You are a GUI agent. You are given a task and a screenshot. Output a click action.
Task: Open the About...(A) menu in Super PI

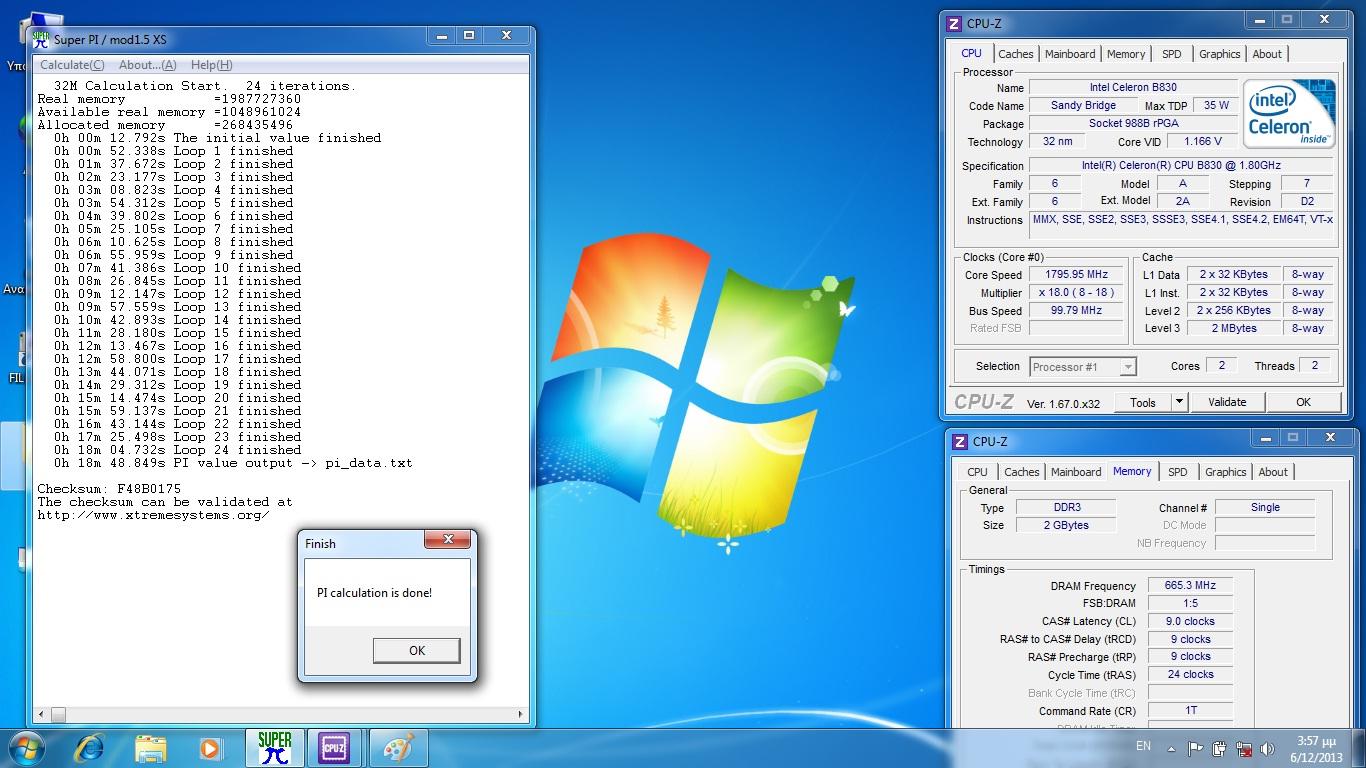(x=147, y=65)
